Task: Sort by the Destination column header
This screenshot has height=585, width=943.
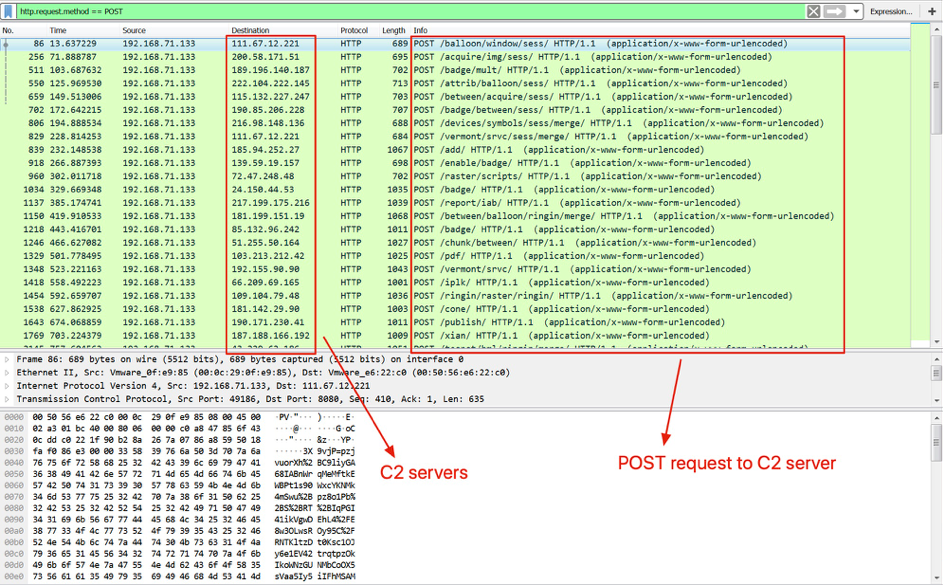Action: [x=250, y=30]
